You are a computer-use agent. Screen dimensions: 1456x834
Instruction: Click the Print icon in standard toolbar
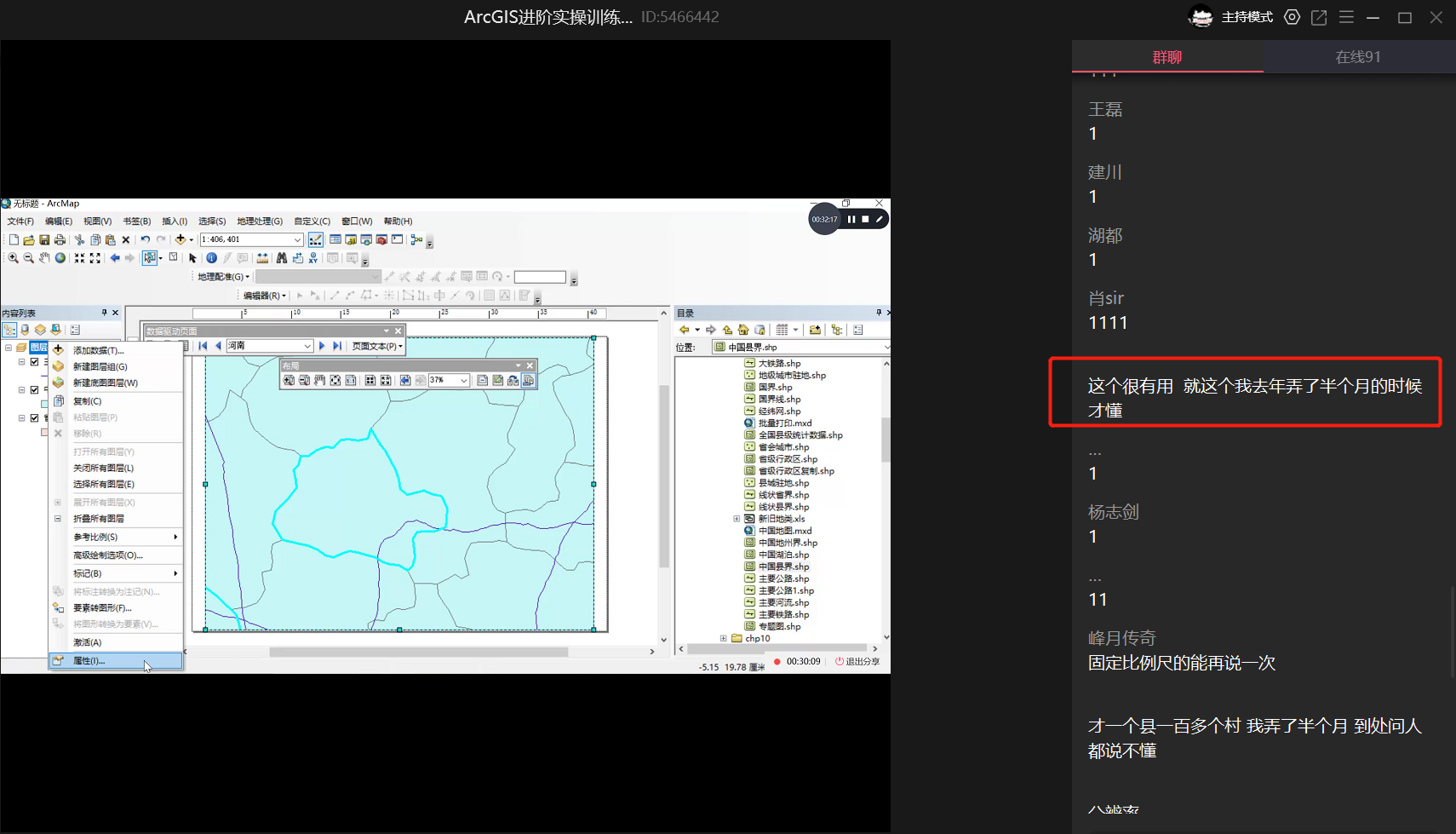(x=60, y=240)
